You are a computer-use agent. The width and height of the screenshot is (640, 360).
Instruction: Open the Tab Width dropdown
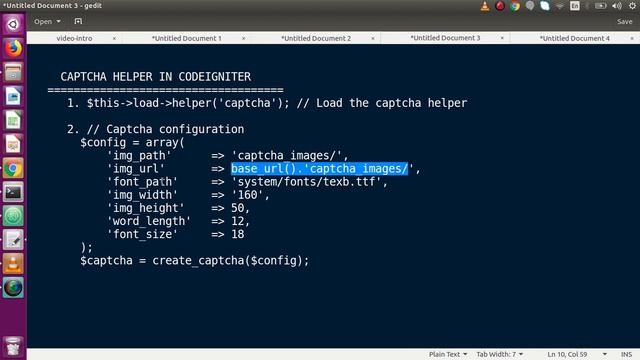(500, 354)
